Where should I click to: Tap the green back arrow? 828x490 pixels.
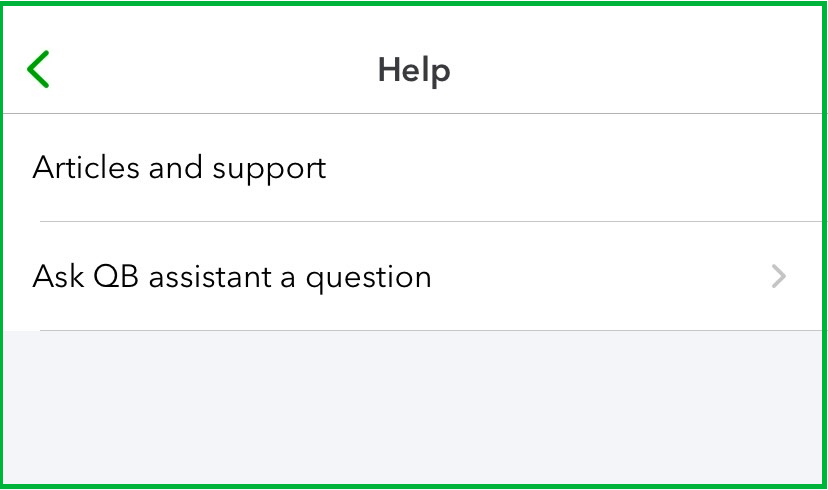pyautogui.click(x=38, y=70)
